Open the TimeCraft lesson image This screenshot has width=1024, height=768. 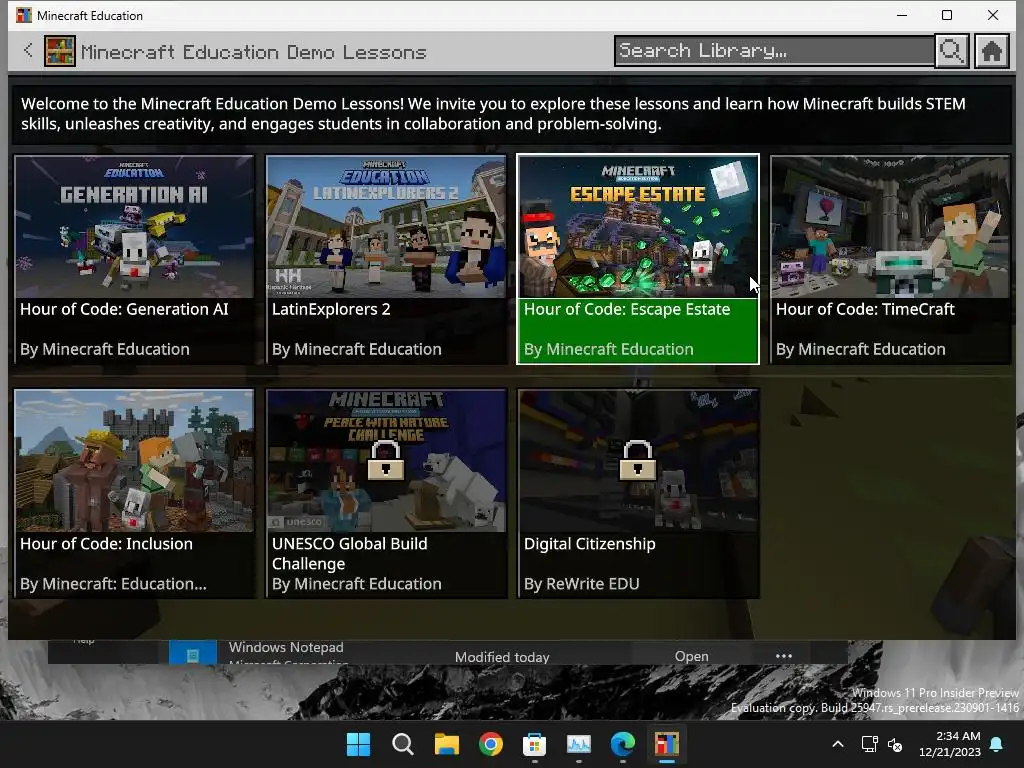(889, 227)
